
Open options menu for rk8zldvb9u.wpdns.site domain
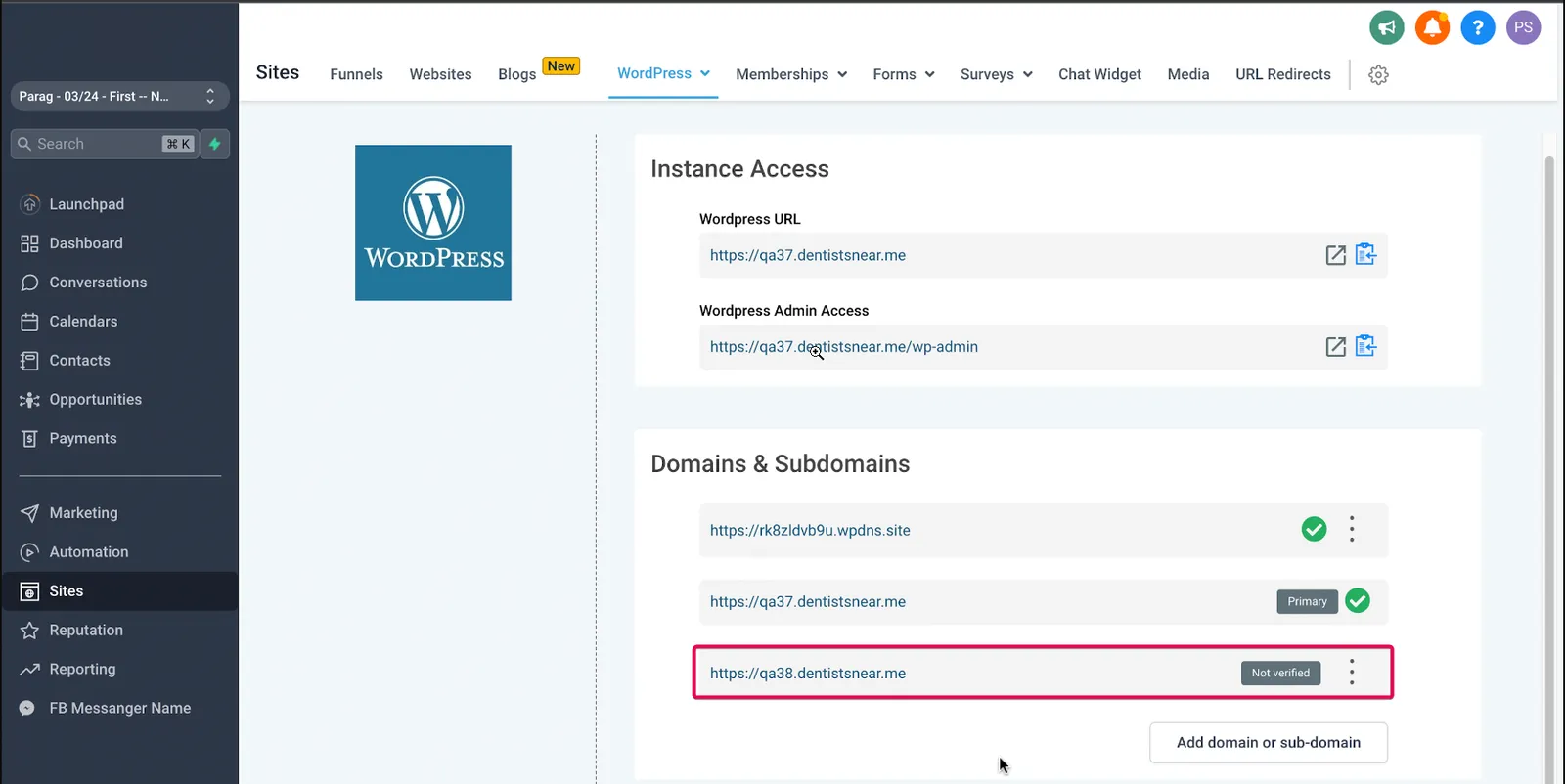click(1352, 529)
